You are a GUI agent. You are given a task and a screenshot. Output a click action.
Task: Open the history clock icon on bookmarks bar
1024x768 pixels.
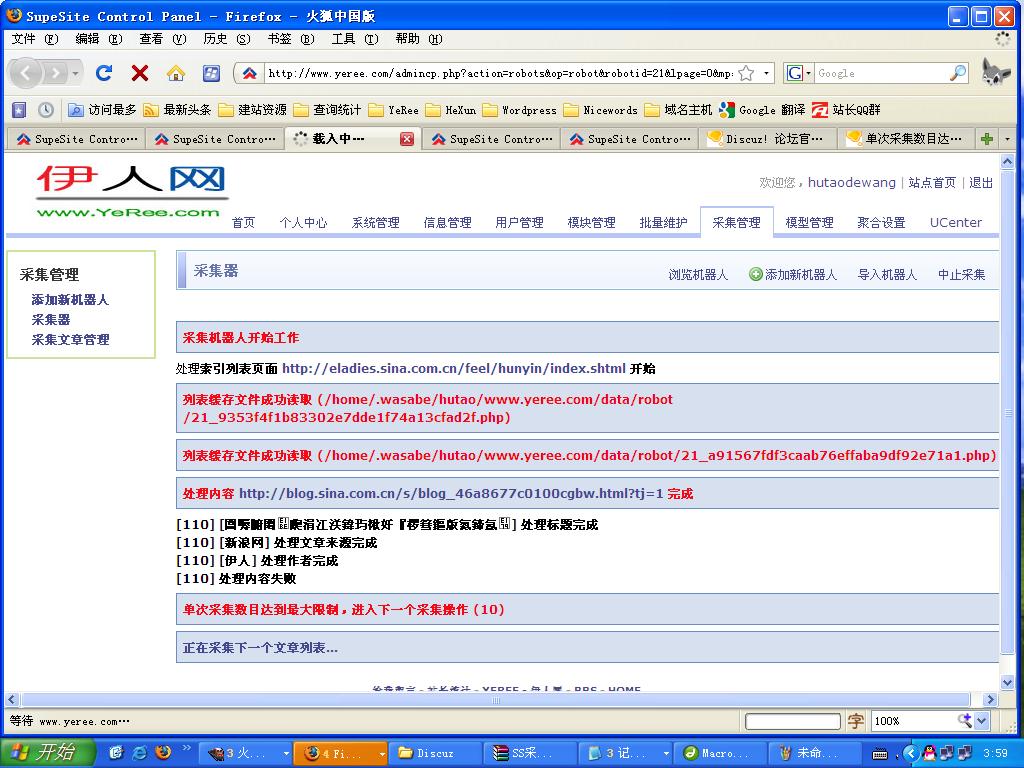coord(46,110)
